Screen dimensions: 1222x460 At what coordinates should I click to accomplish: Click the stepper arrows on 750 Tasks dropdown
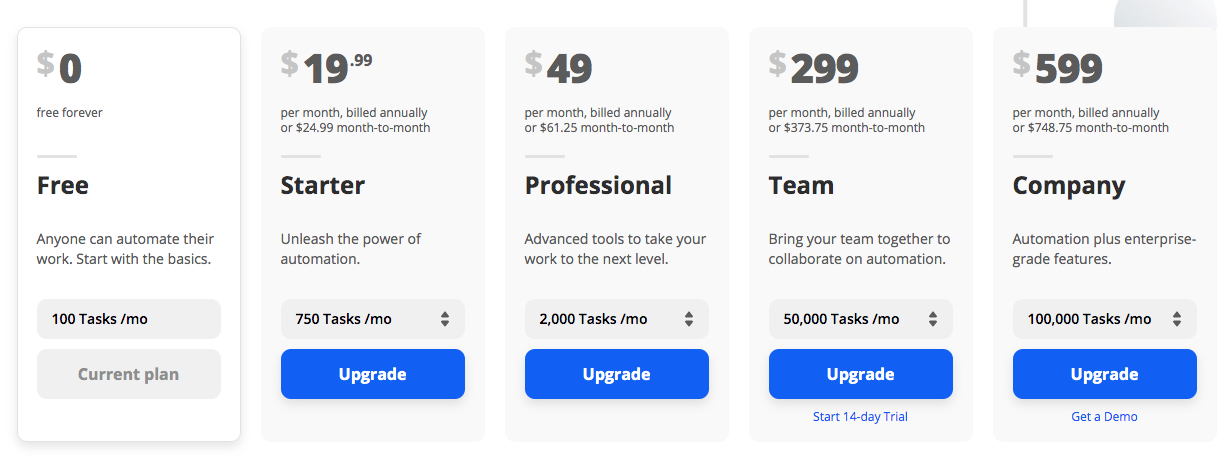tap(445, 319)
